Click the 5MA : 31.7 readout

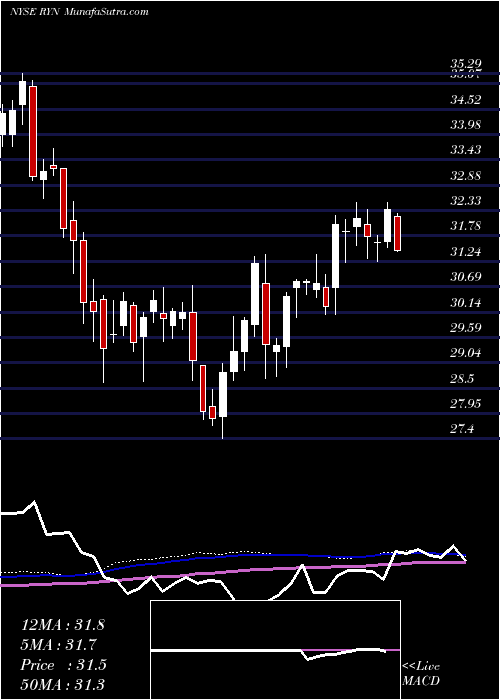click(59, 645)
